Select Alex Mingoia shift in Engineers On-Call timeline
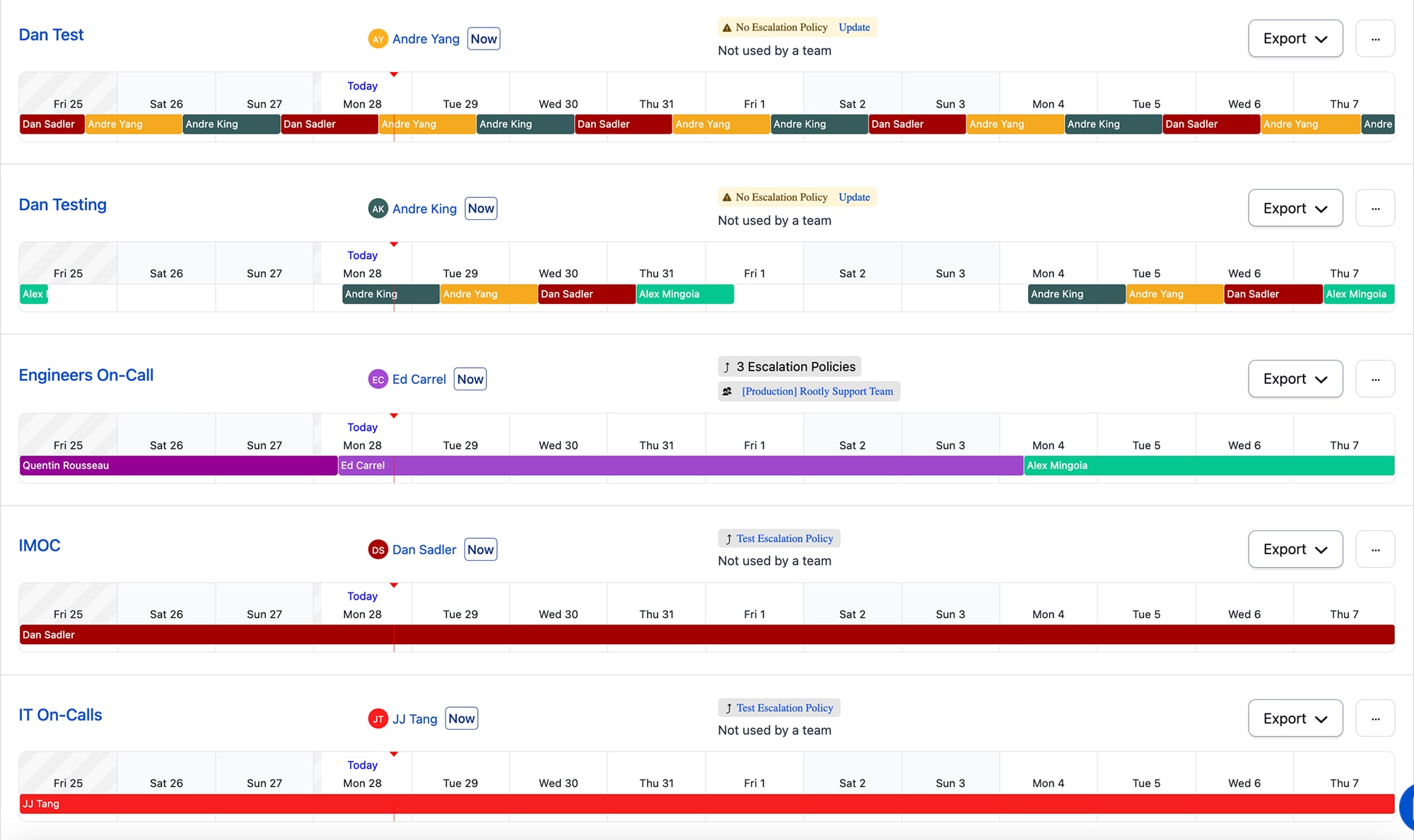The height and width of the screenshot is (840, 1414). 1208,465
